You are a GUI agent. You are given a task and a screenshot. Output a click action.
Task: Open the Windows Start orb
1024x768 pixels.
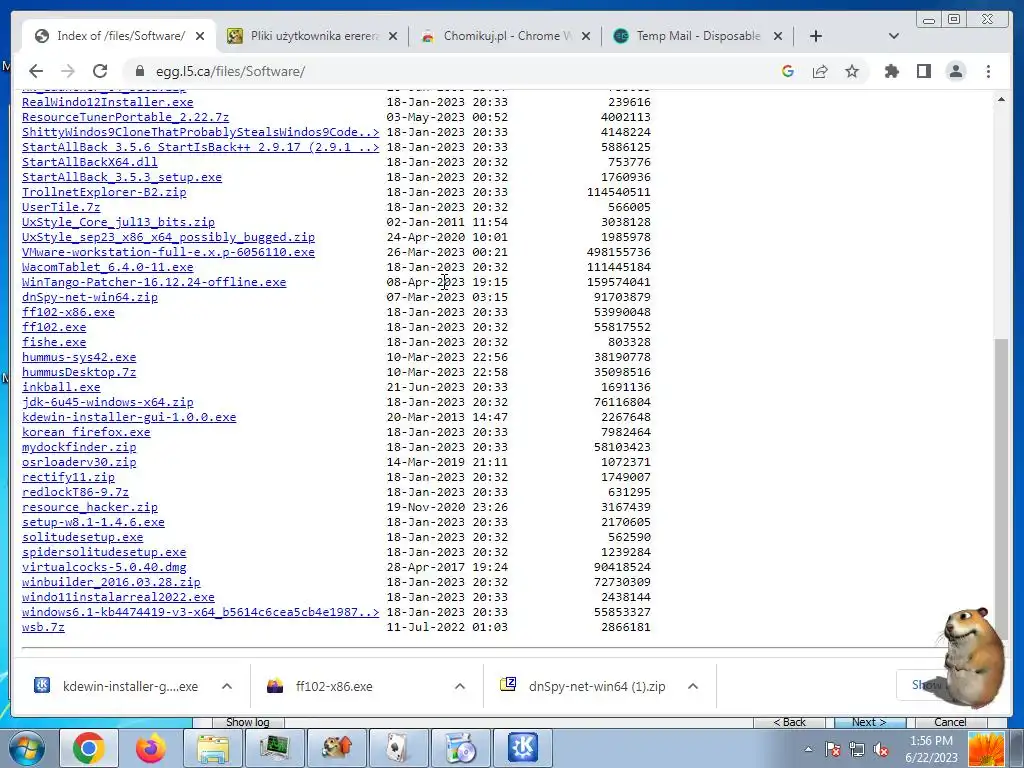click(25, 748)
